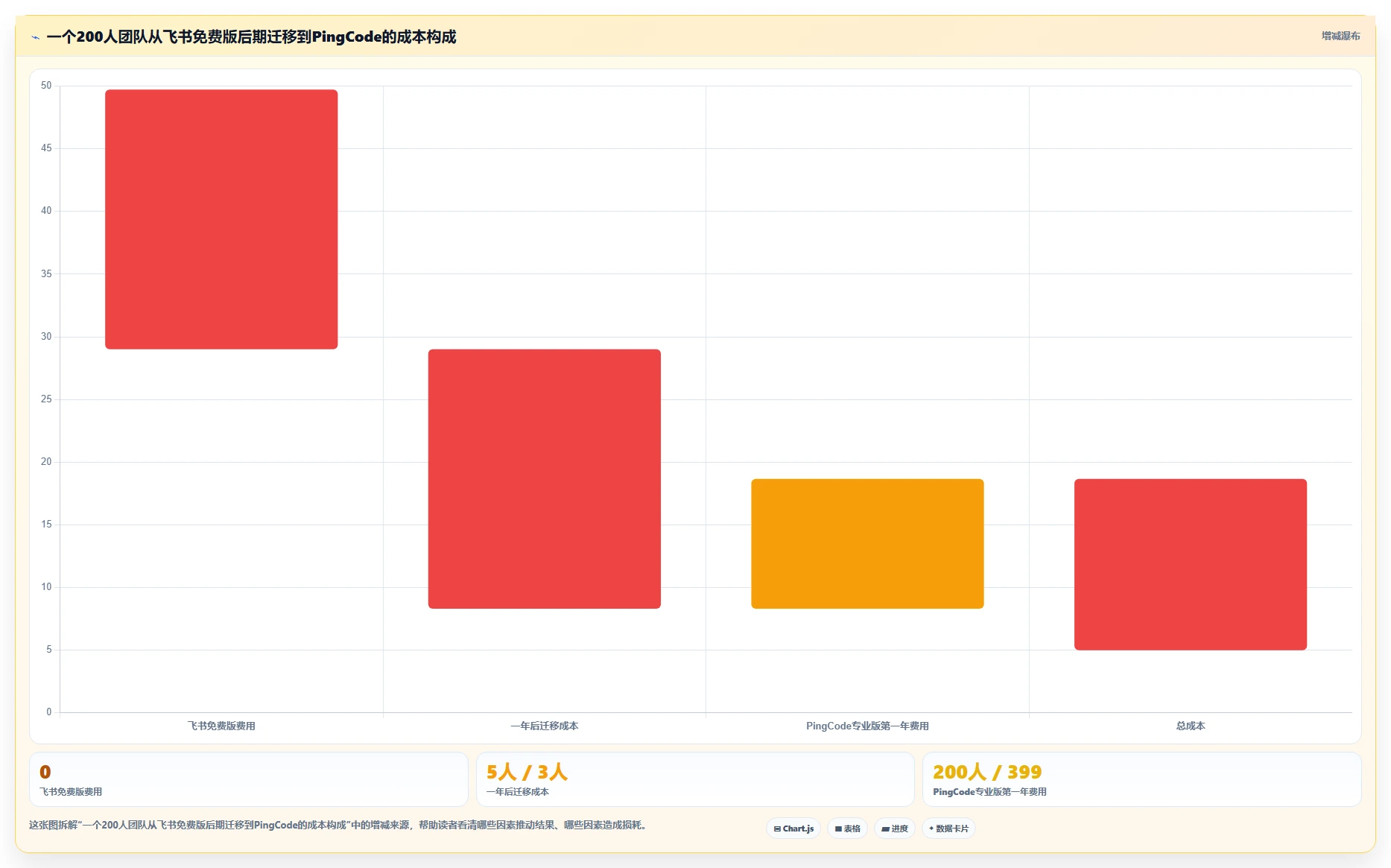
Task: Click the 一年后迁移成本 caption under 5人 / 3人
Action: pyautogui.click(x=518, y=792)
